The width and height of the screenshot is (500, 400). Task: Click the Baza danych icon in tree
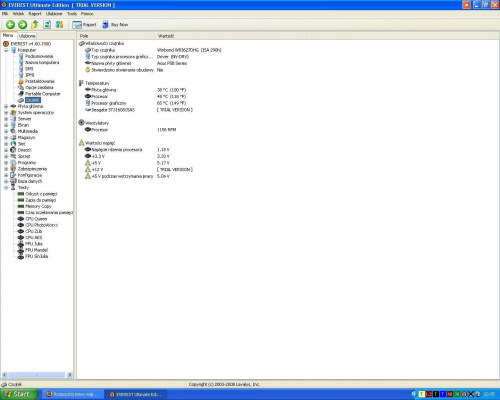[13, 181]
